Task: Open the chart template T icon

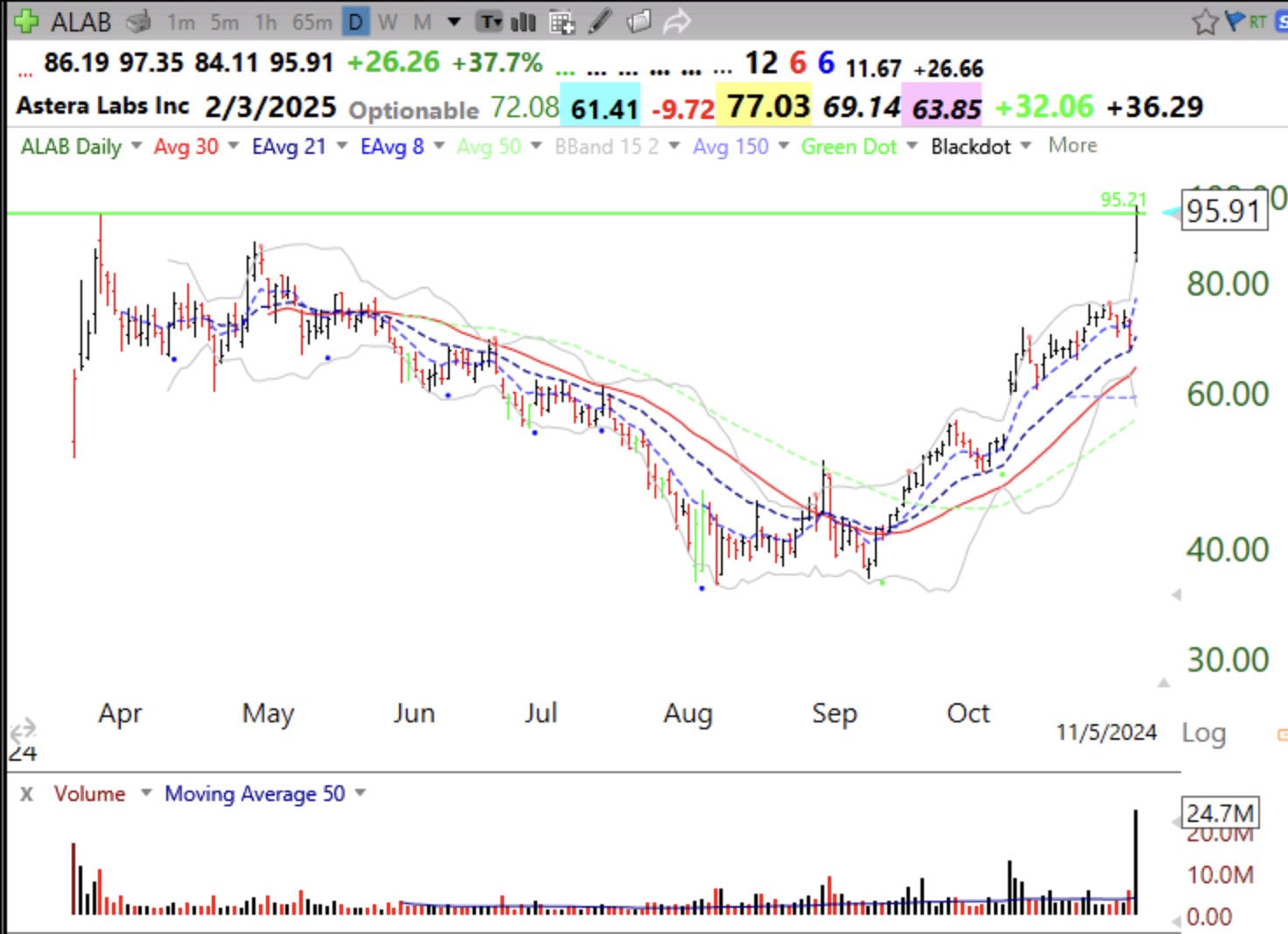Action: pos(489,22)
